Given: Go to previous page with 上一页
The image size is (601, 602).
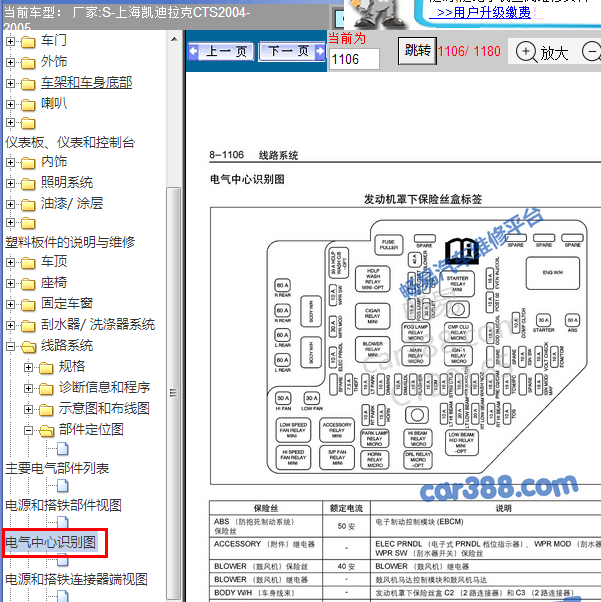Looking at the screenshot, I should [221, 51].
